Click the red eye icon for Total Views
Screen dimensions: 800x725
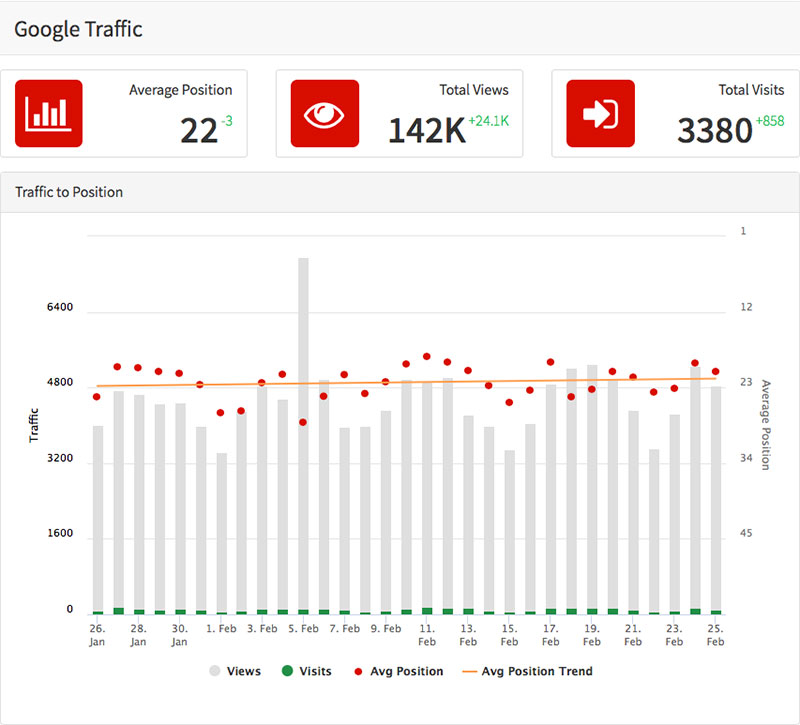pyautogui.click(x=324, y=113)
